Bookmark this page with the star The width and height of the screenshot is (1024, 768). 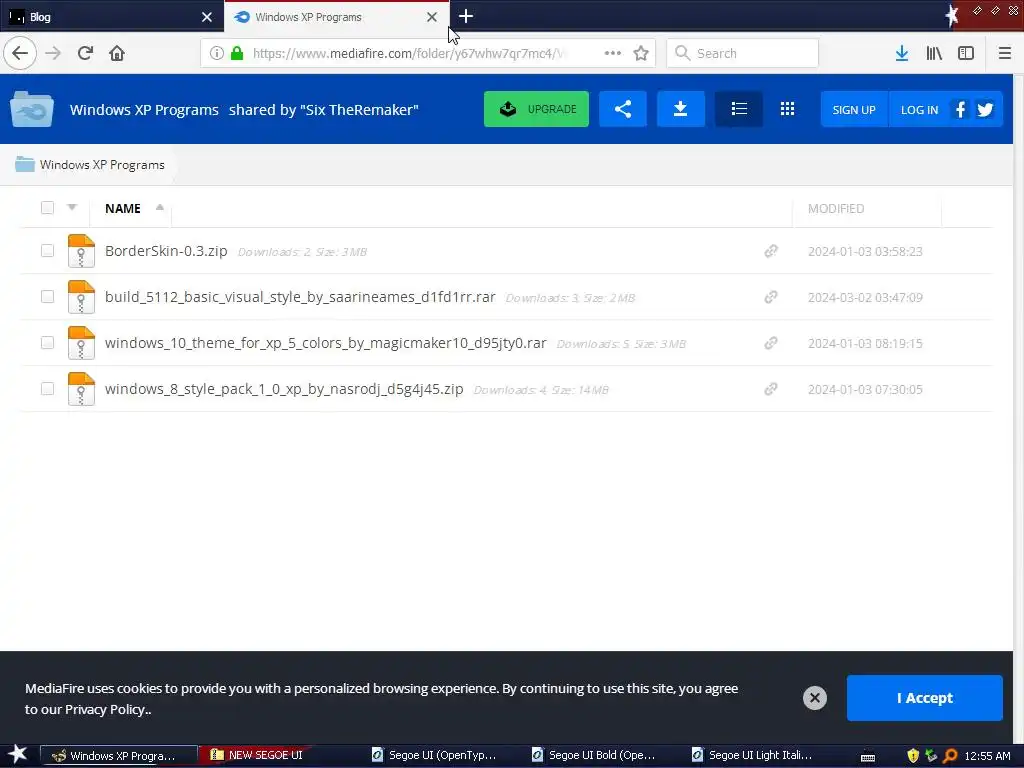pyautogui.click(x=641, y=53)
